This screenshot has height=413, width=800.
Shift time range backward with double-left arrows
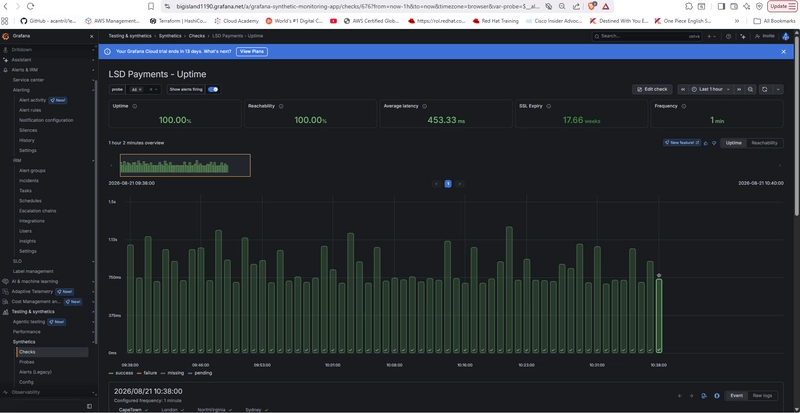pos(683,89)
